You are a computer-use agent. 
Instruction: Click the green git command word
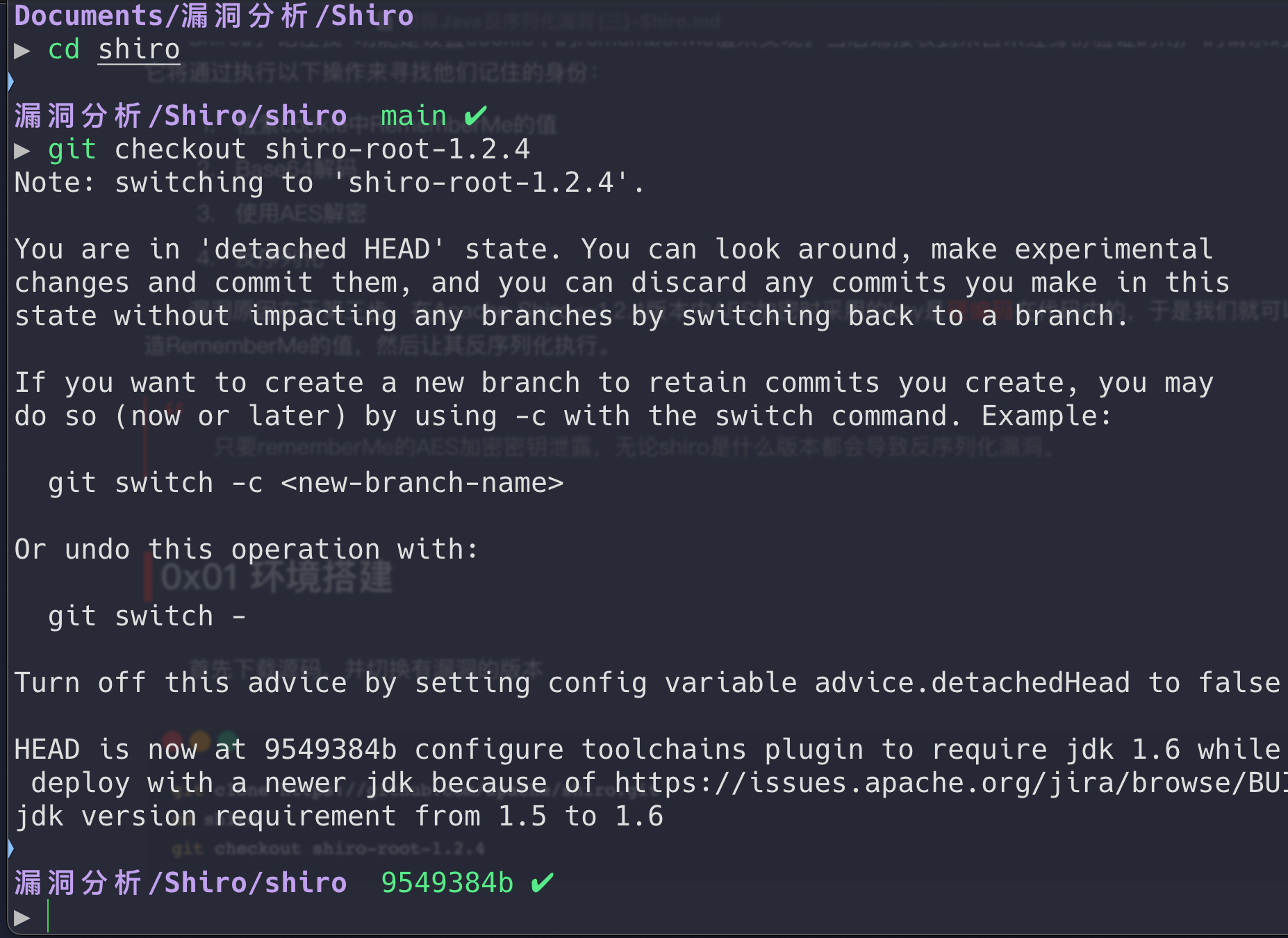[x=72, y=150]
